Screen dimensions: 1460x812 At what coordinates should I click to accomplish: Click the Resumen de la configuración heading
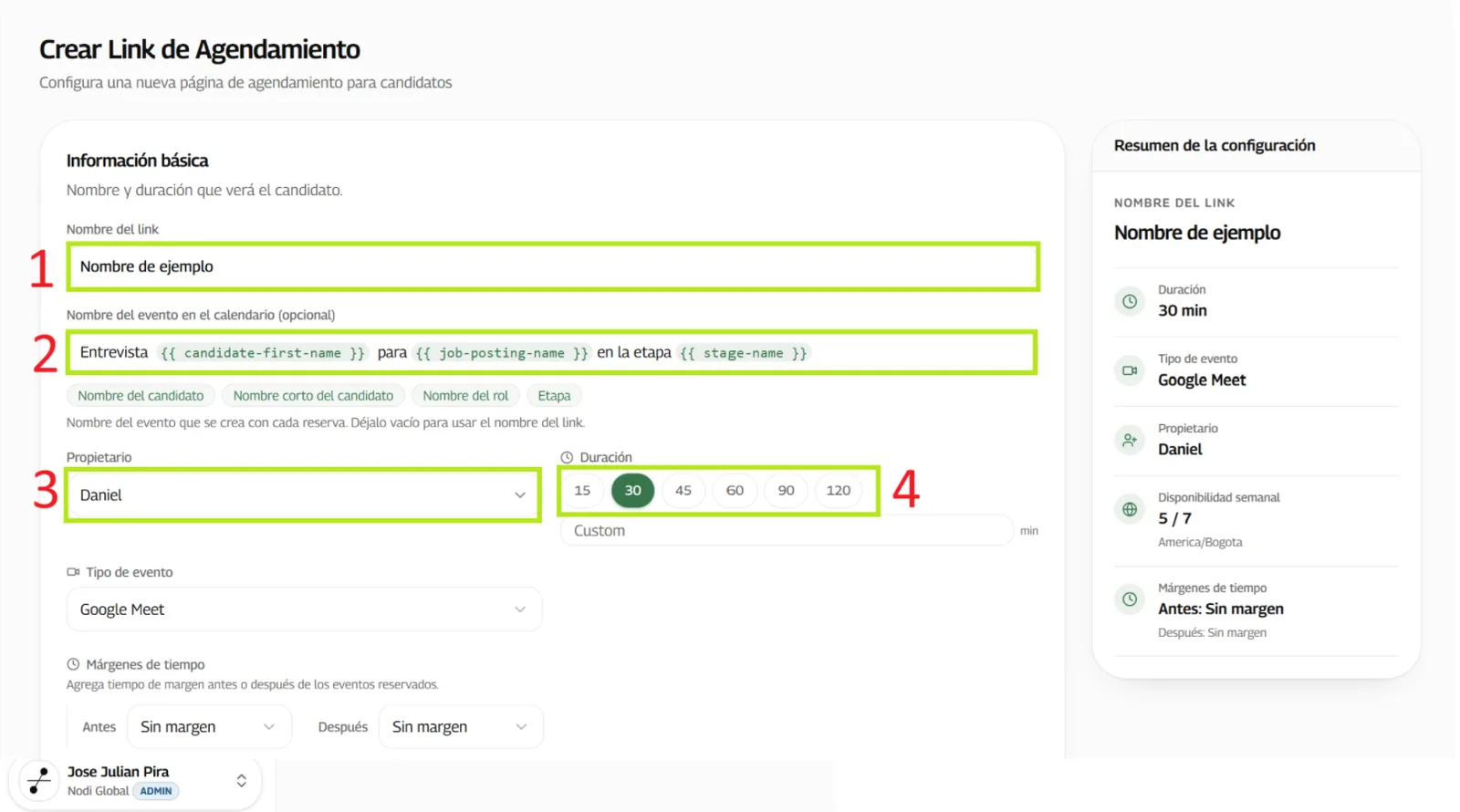(1215, 145)
